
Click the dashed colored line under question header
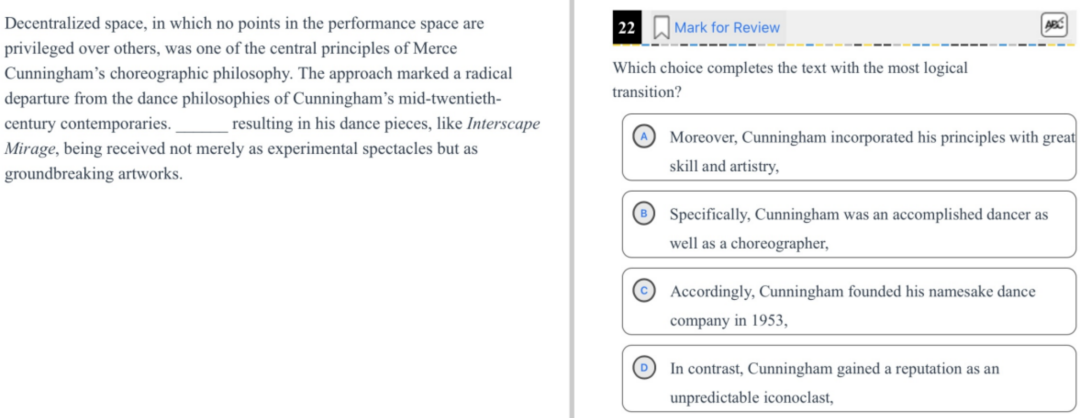[844, 45]
